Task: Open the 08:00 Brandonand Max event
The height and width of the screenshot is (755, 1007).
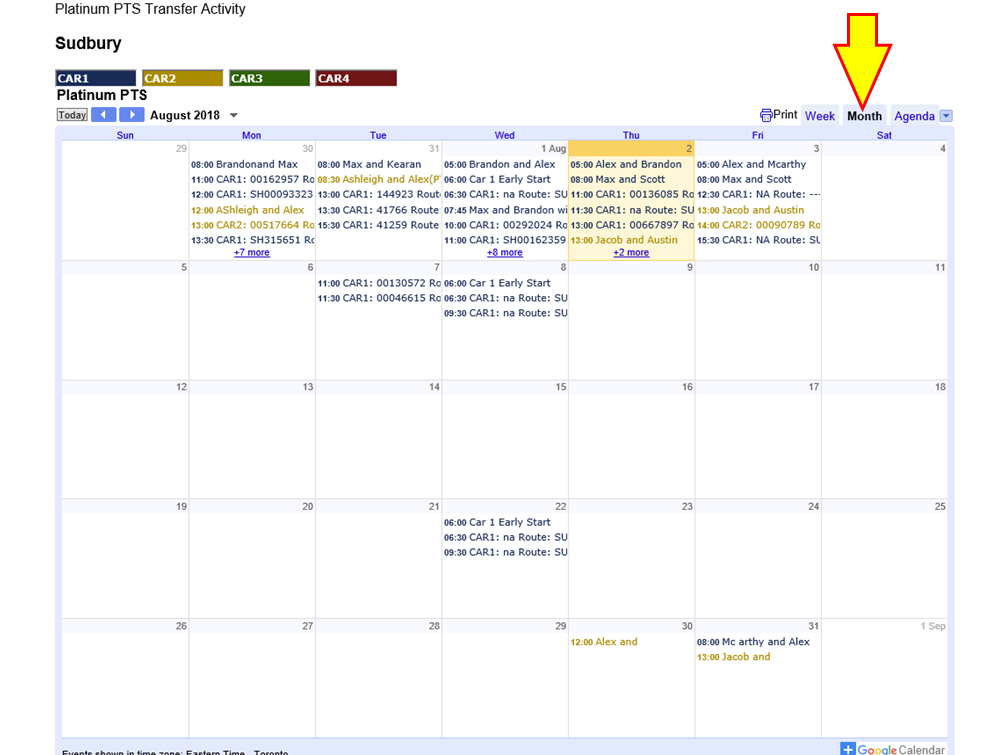Action: [x=245, y=164]
